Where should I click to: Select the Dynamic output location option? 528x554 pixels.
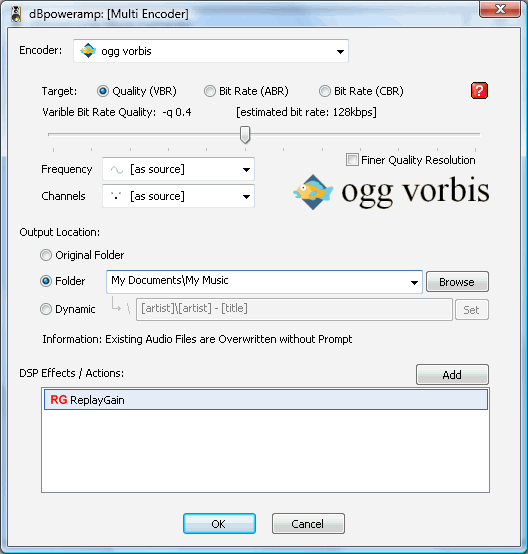coord(46,309)
